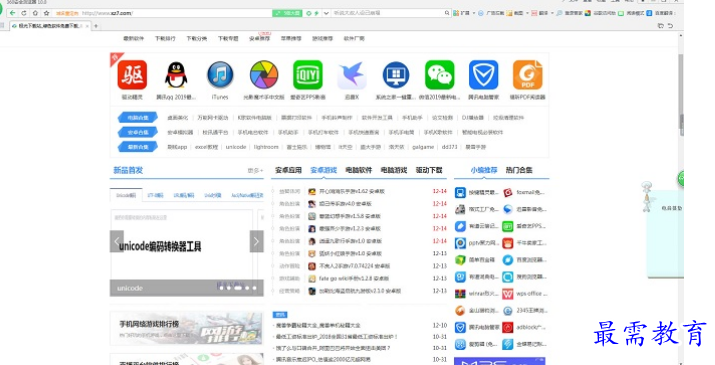Show the previous carousel slide
Image resolution: width=715 pixels, height=365 pixels.
(117, 241)
